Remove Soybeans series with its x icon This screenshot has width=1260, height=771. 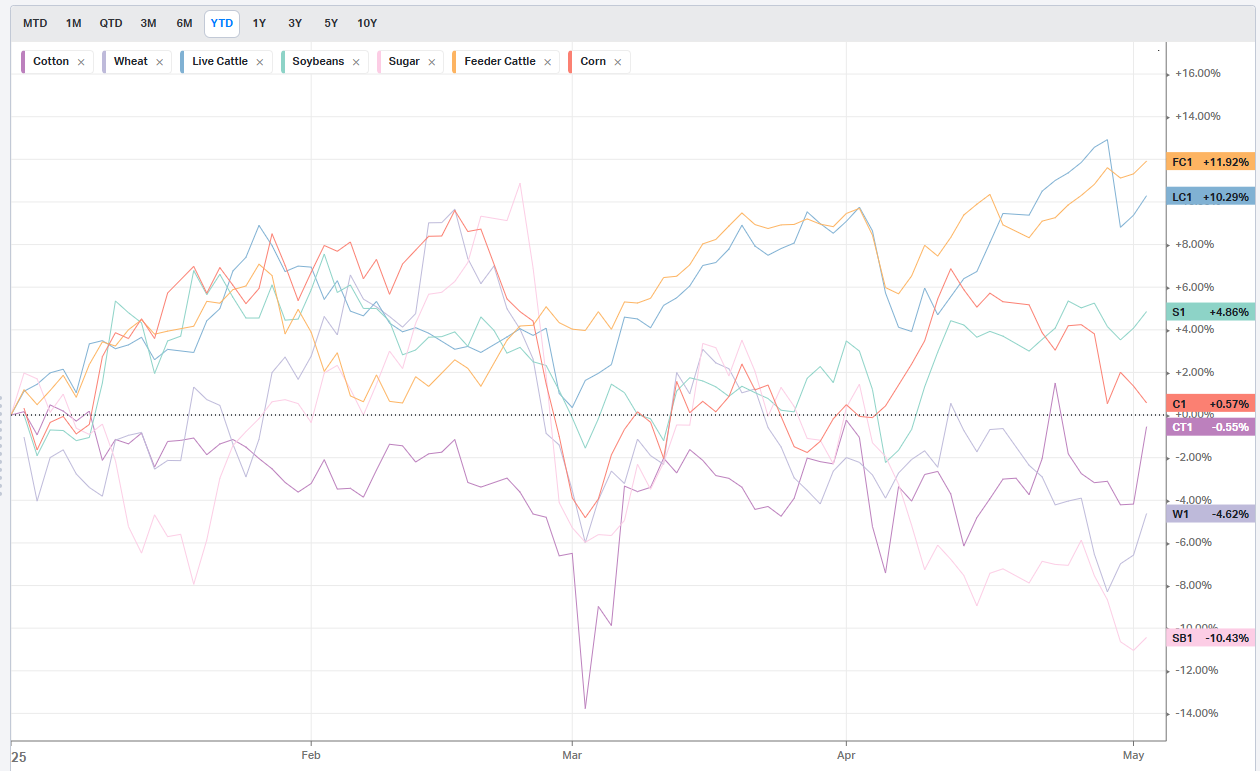(x=355, y=62)
